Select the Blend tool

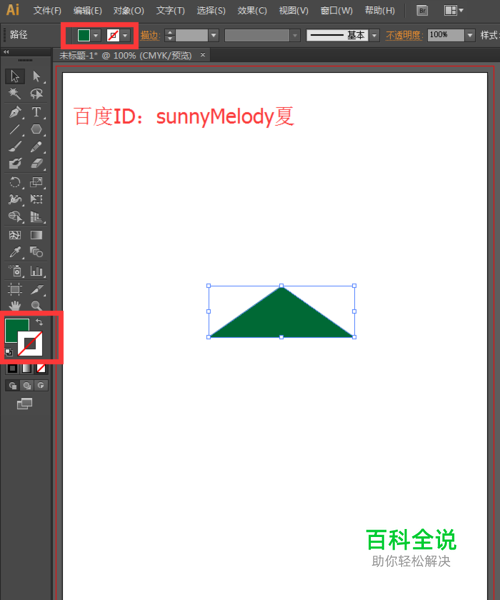36,252
